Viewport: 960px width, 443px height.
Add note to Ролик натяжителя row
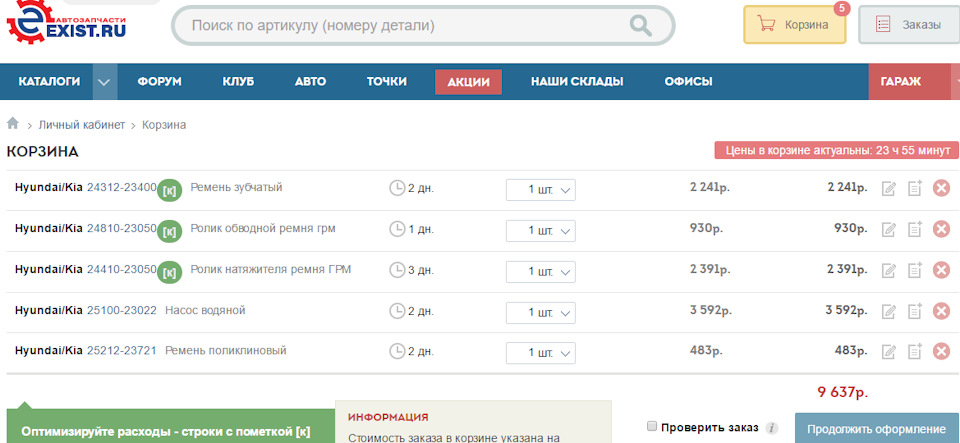915,270
